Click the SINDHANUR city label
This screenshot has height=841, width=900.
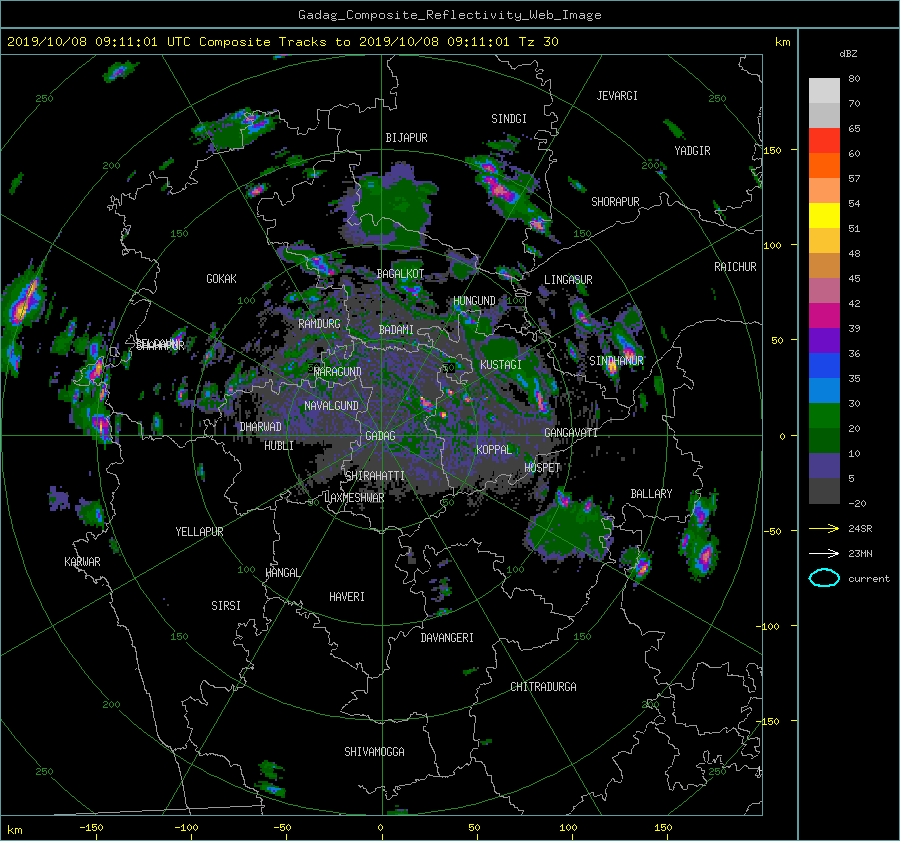(x=616, y=361)
